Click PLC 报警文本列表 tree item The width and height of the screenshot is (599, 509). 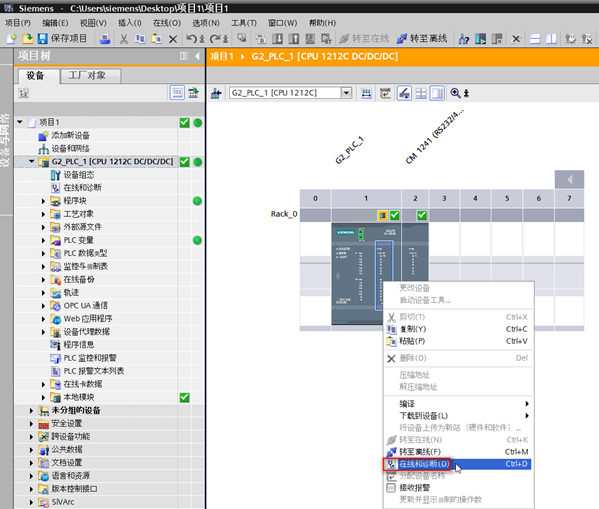point(94,371)
